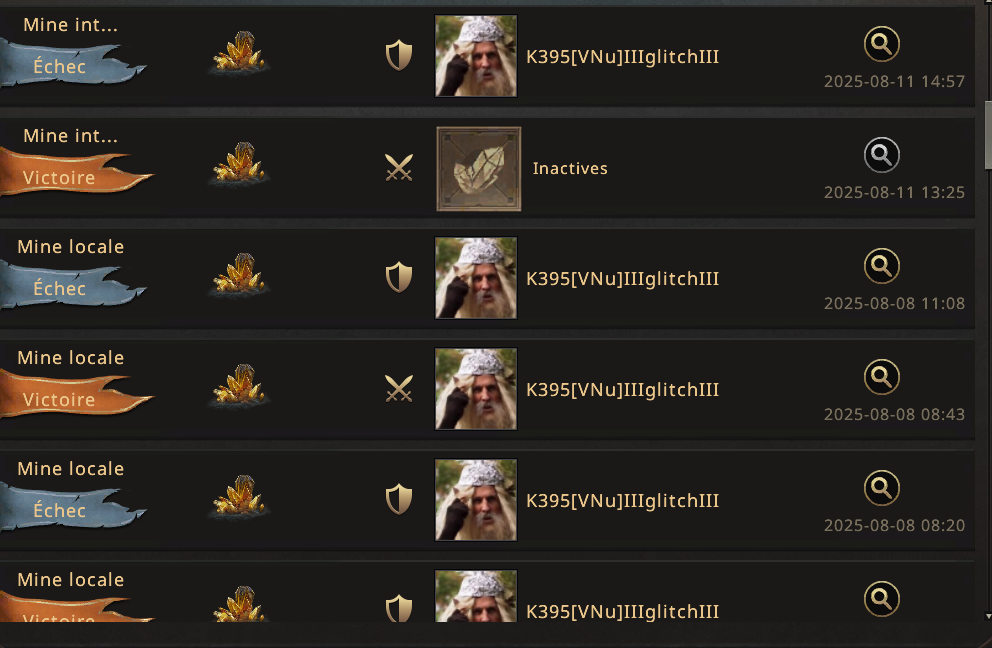Open player name K395[VNu]IIIglitchIII at 11:08

pyautogui.click(x=623, y=278)
